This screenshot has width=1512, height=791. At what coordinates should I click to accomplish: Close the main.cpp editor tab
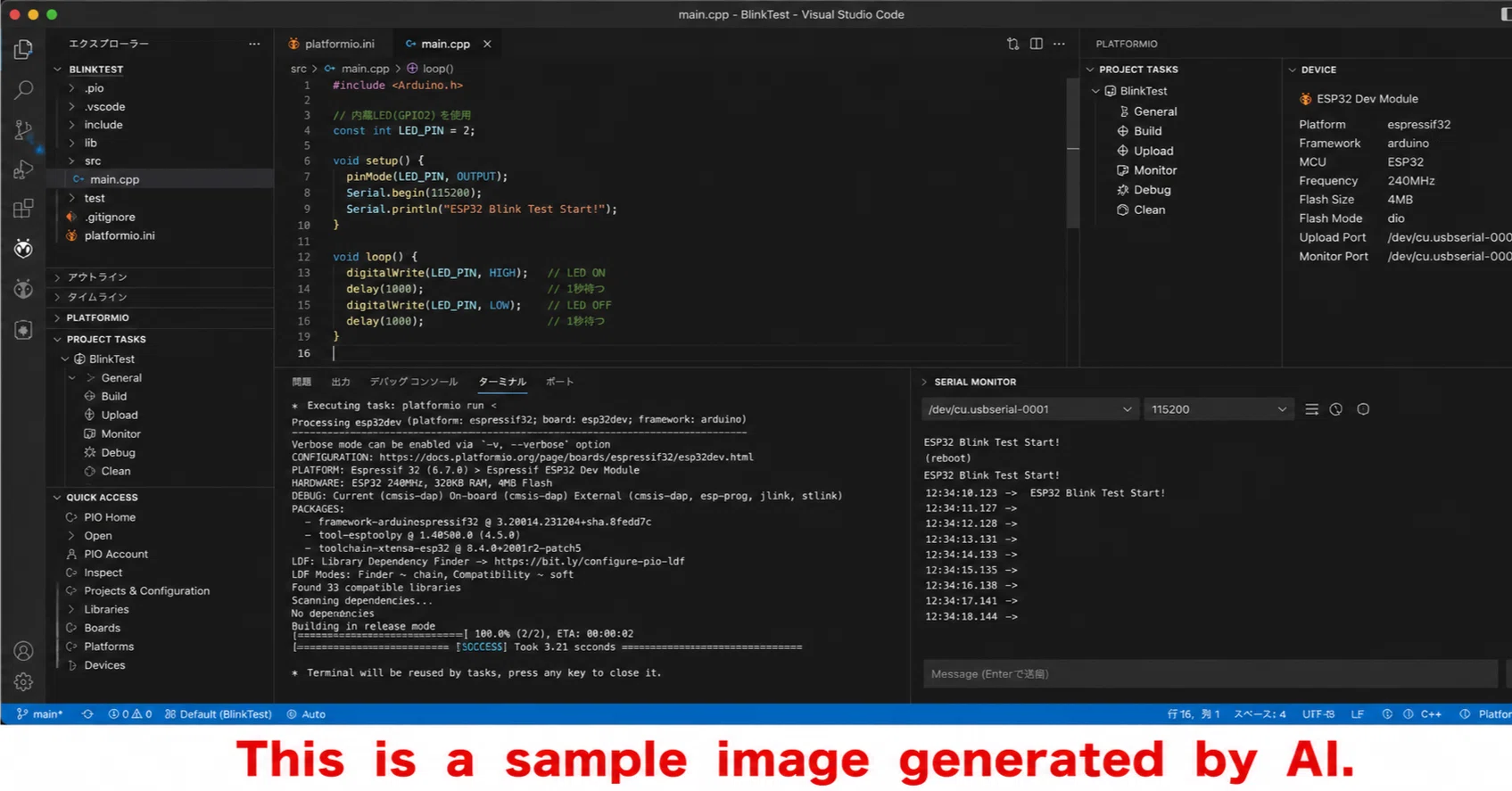click(x=487, y=44)
